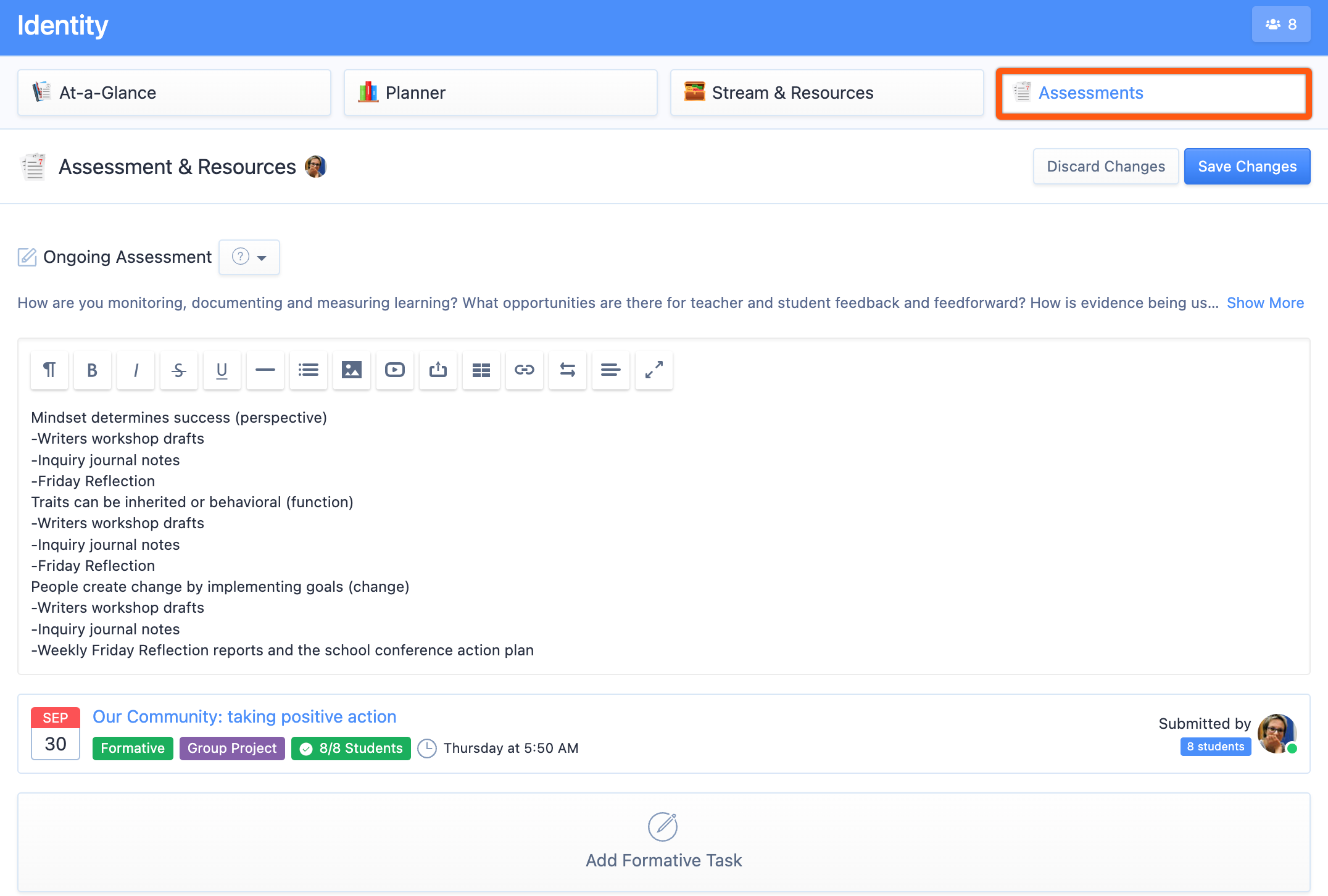Screen dimensions: 1328x896
Task: Open Ongoing Assessment help dropdown
Action: click(249, 257)
